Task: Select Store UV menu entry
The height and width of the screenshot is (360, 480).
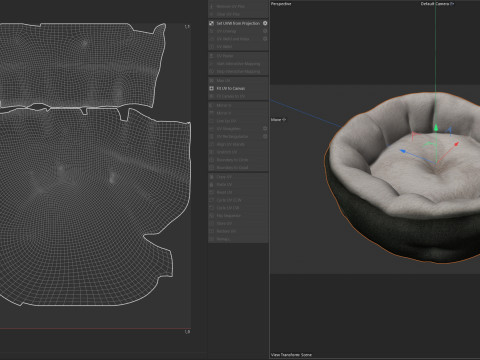Action: [x=238, y=223]
